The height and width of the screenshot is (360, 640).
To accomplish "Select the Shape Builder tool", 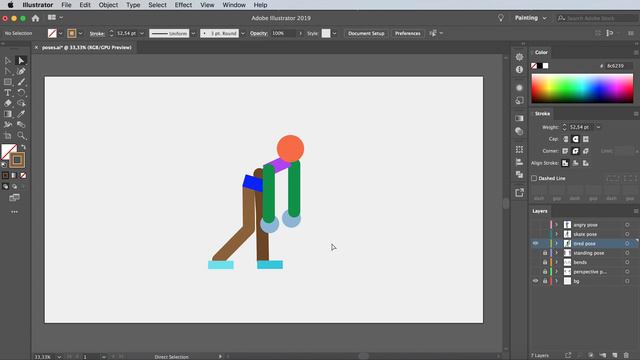I will pos(21,103).
